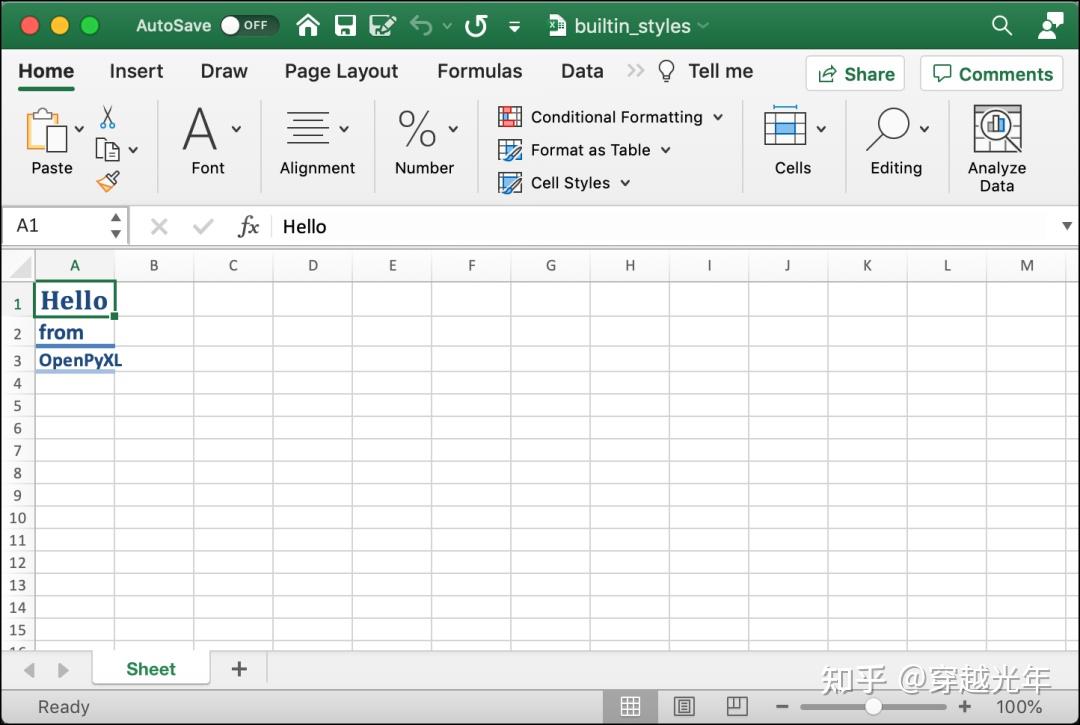The image size is (1080, 725).
Task: Click the Copy icon next to Paste
Action: (107, 148)
